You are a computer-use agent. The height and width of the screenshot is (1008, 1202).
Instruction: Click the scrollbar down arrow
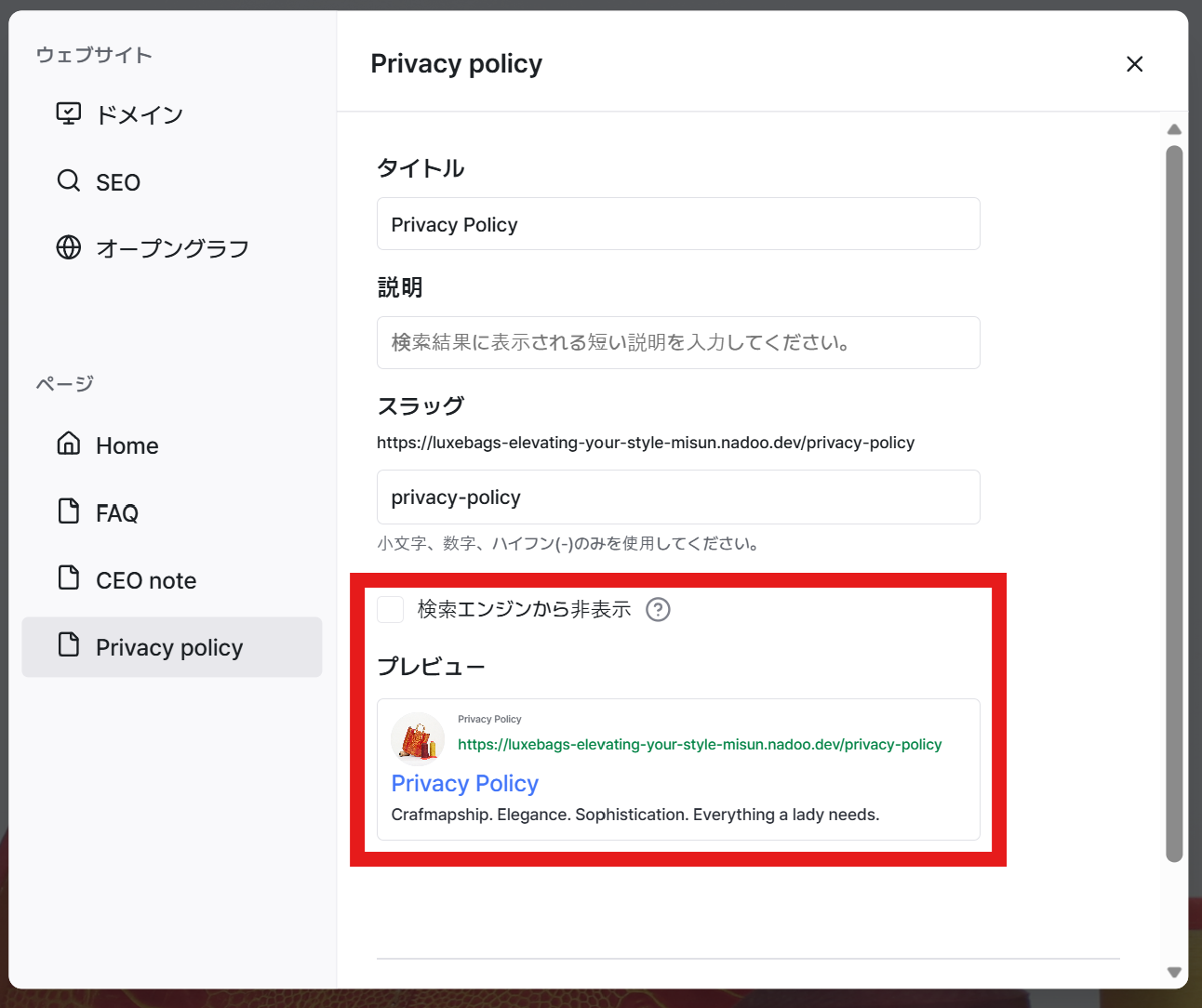pyautogui.click(x=1174, y=973)
